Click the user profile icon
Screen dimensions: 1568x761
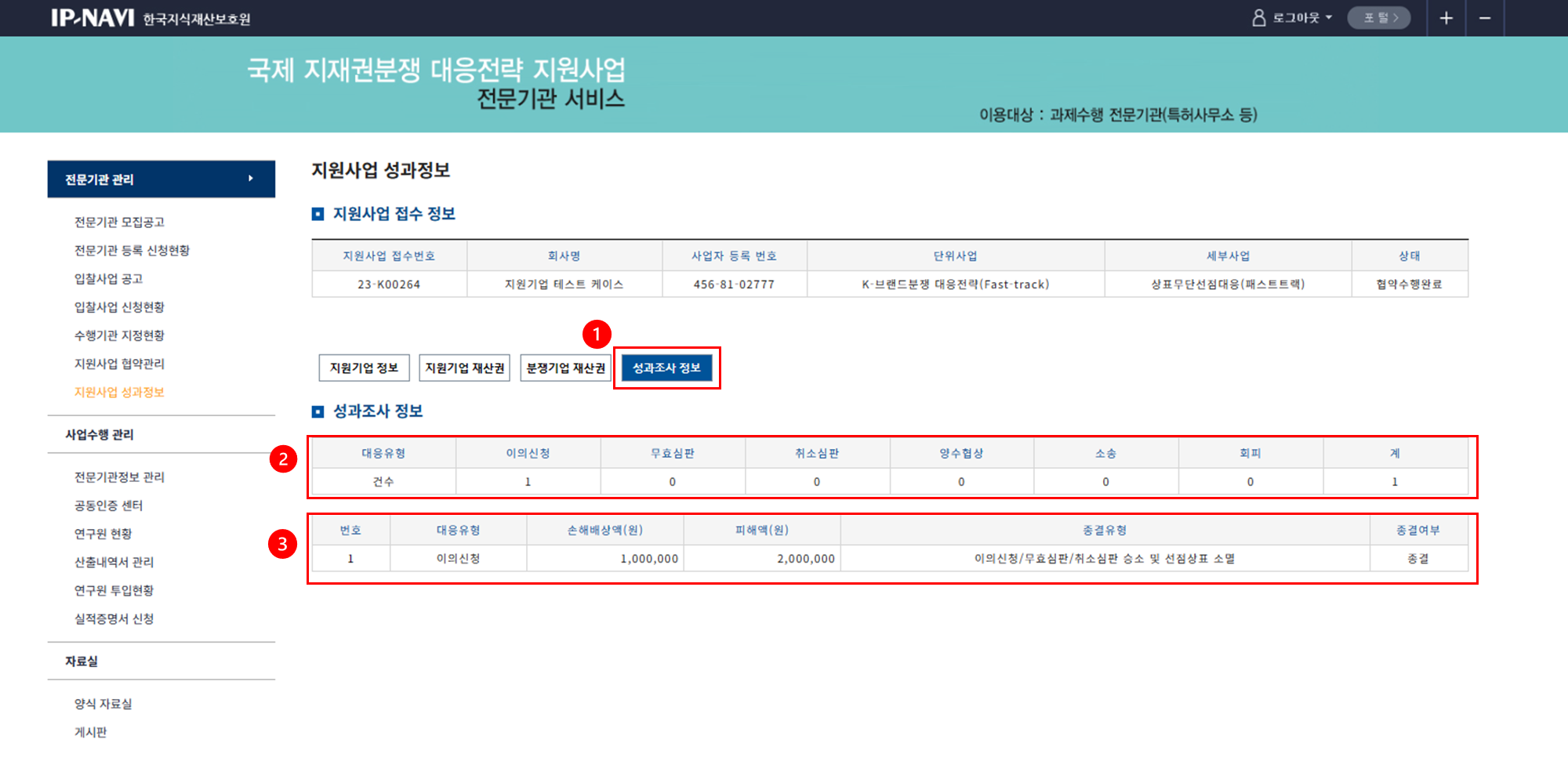pyautogui.click(x=1259, y=18)
